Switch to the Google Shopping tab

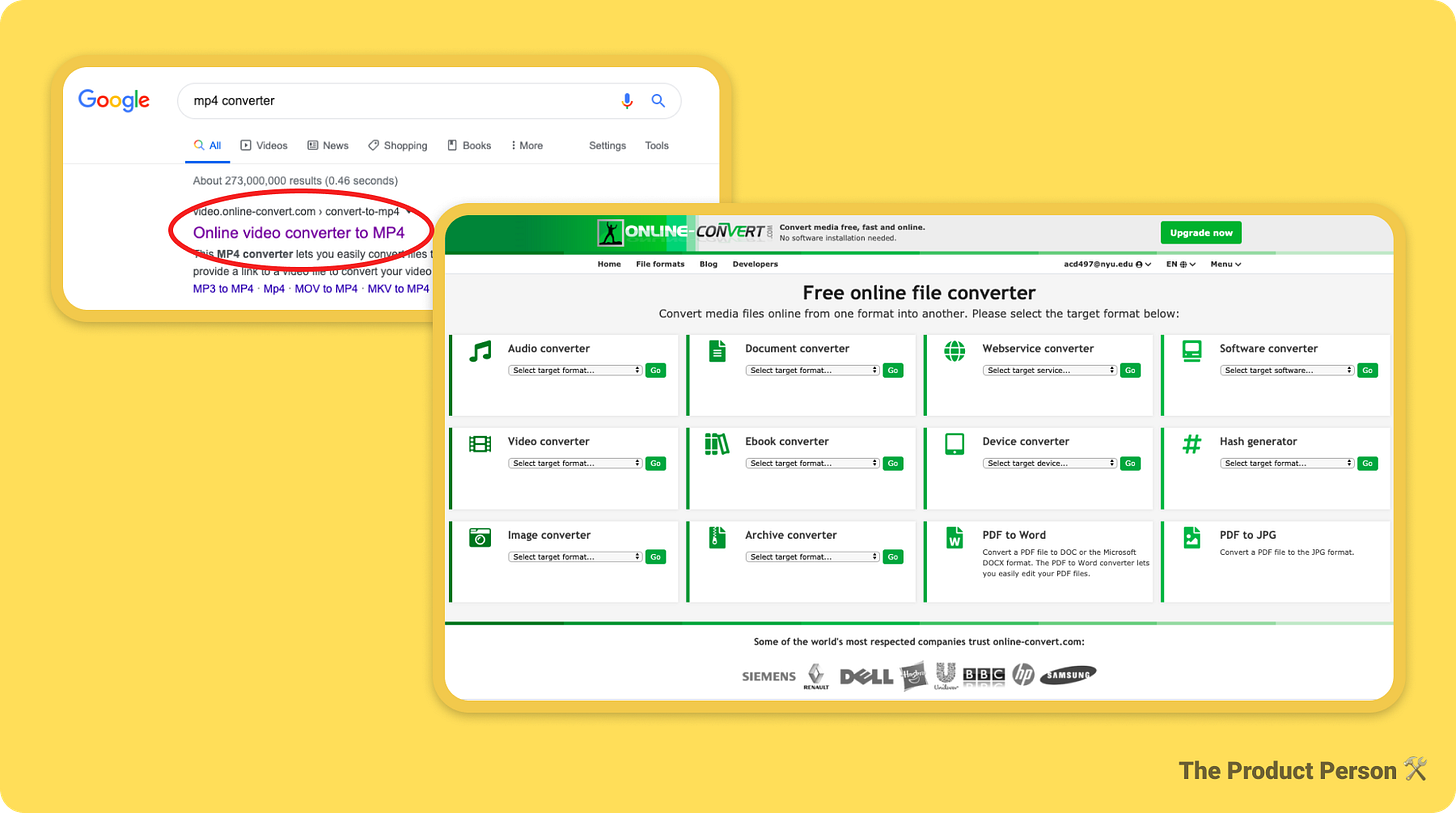397,146
